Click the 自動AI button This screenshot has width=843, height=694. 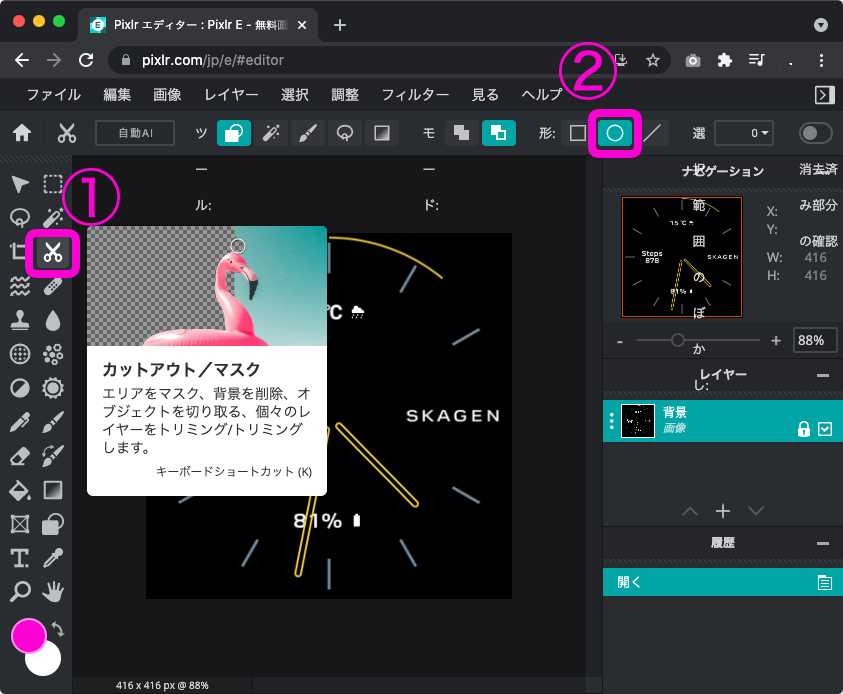click(135, 133)
